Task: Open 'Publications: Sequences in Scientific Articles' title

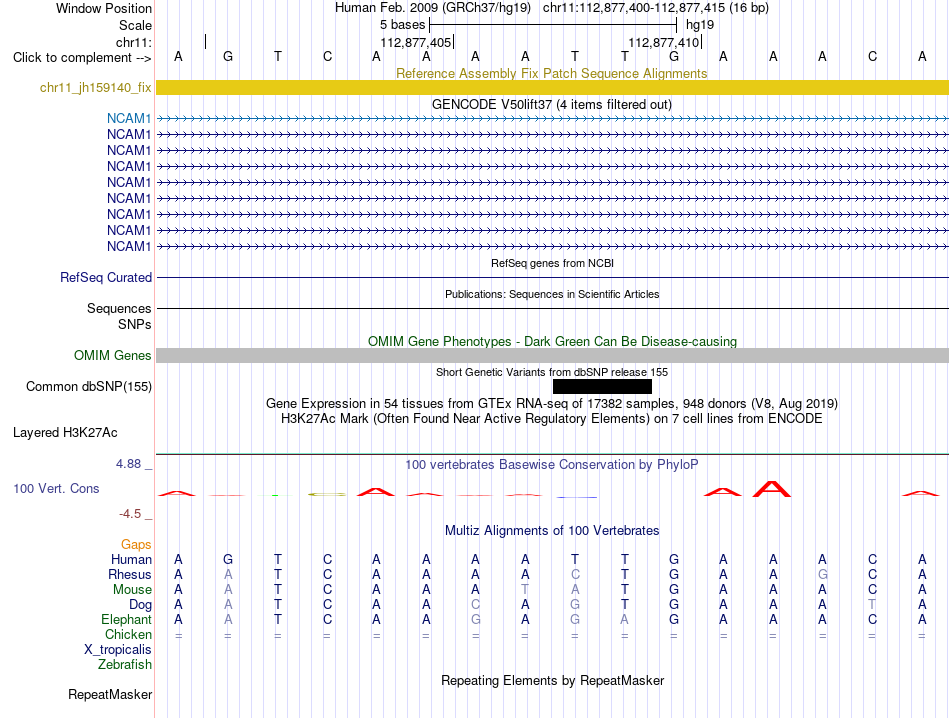Action: click(x=552, y=294)
